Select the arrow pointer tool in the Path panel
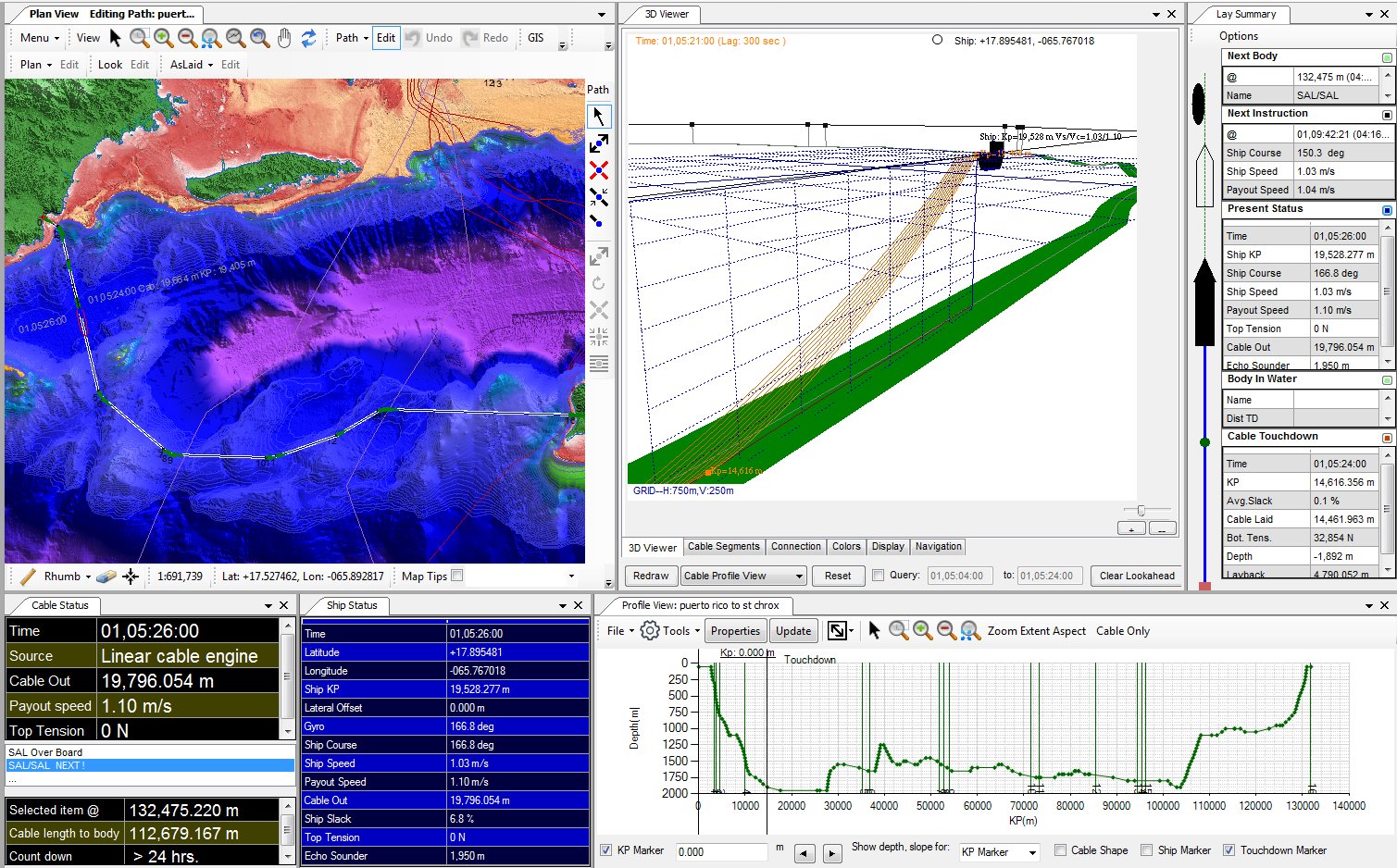This screenshot has height=868, width=1397. coord(599,116)
